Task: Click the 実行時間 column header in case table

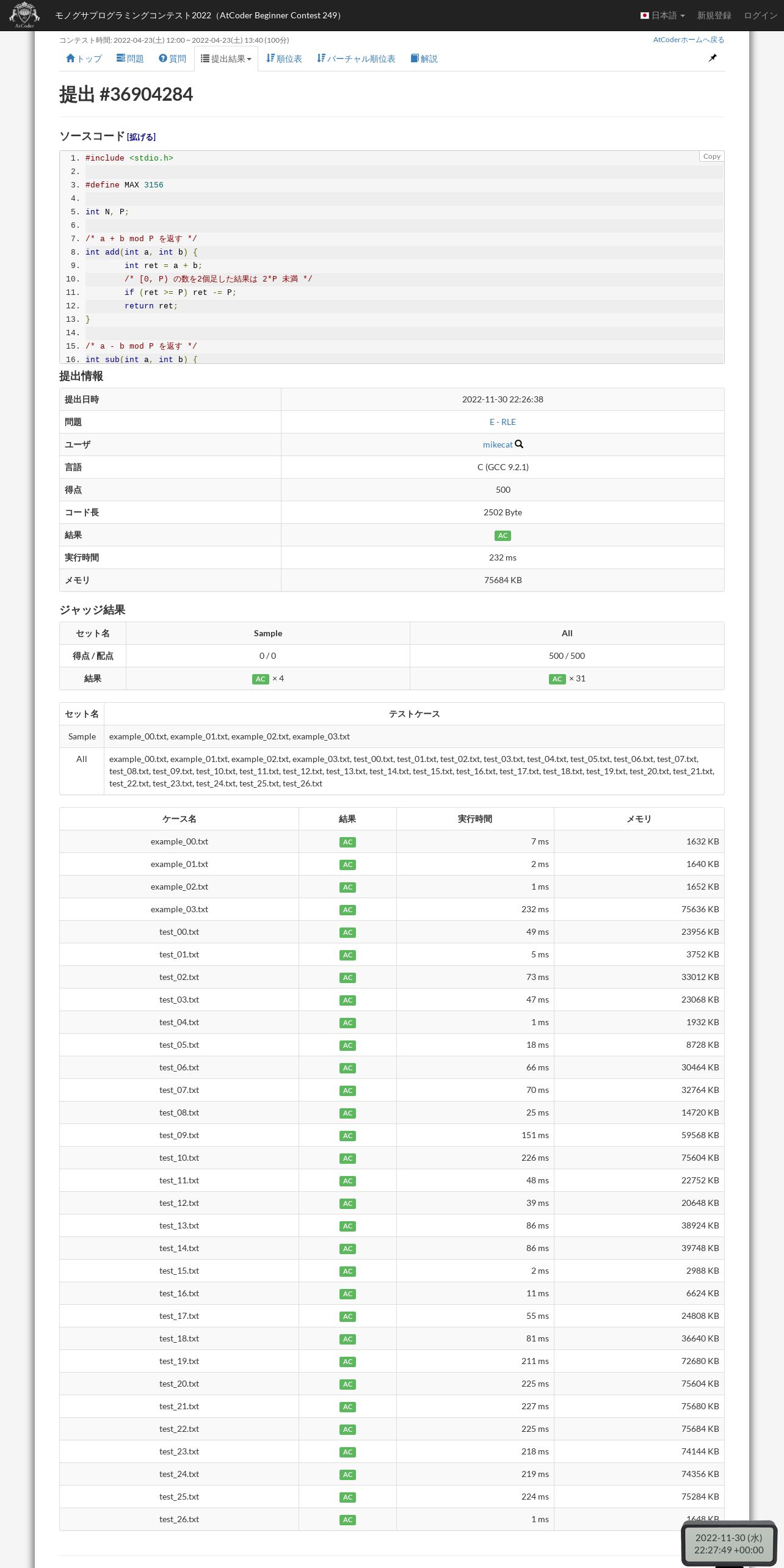Action: click(475, 819)
